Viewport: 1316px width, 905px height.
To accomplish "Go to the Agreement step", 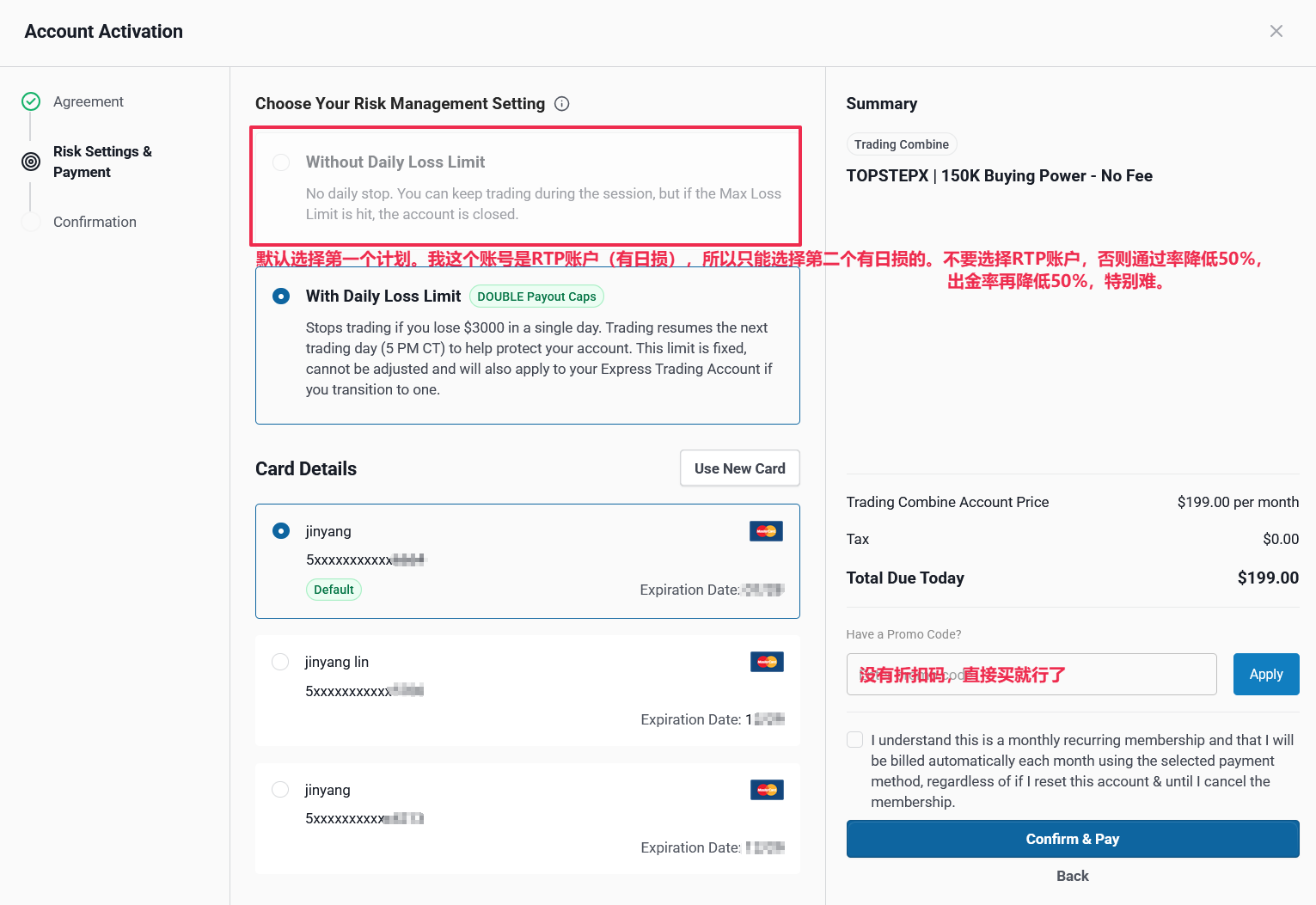I will tap(89, 101).
